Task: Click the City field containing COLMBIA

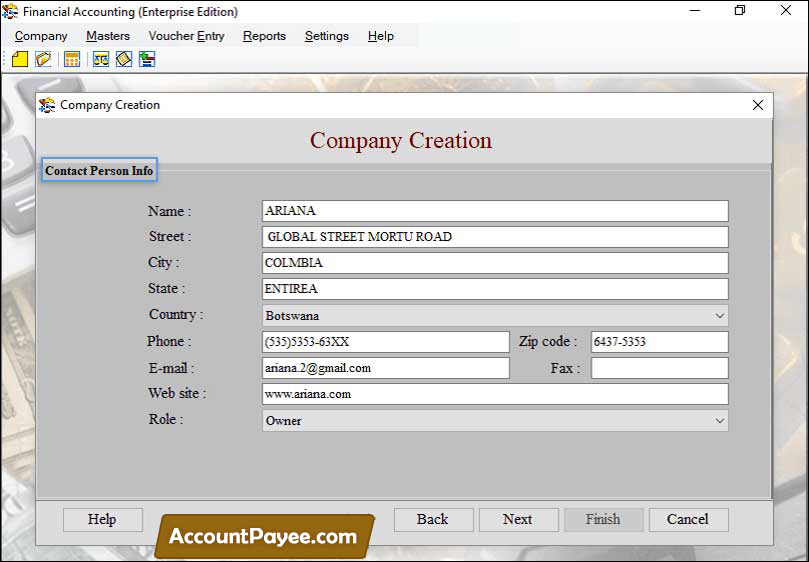Action: [x=495, y=263]
